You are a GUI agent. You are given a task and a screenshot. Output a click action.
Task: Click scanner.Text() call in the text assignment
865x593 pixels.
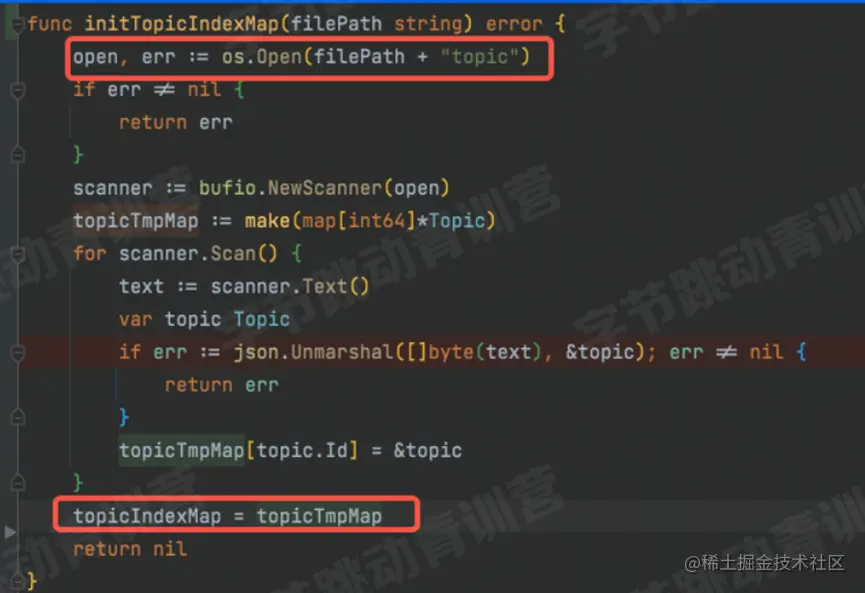pos(290,287)
